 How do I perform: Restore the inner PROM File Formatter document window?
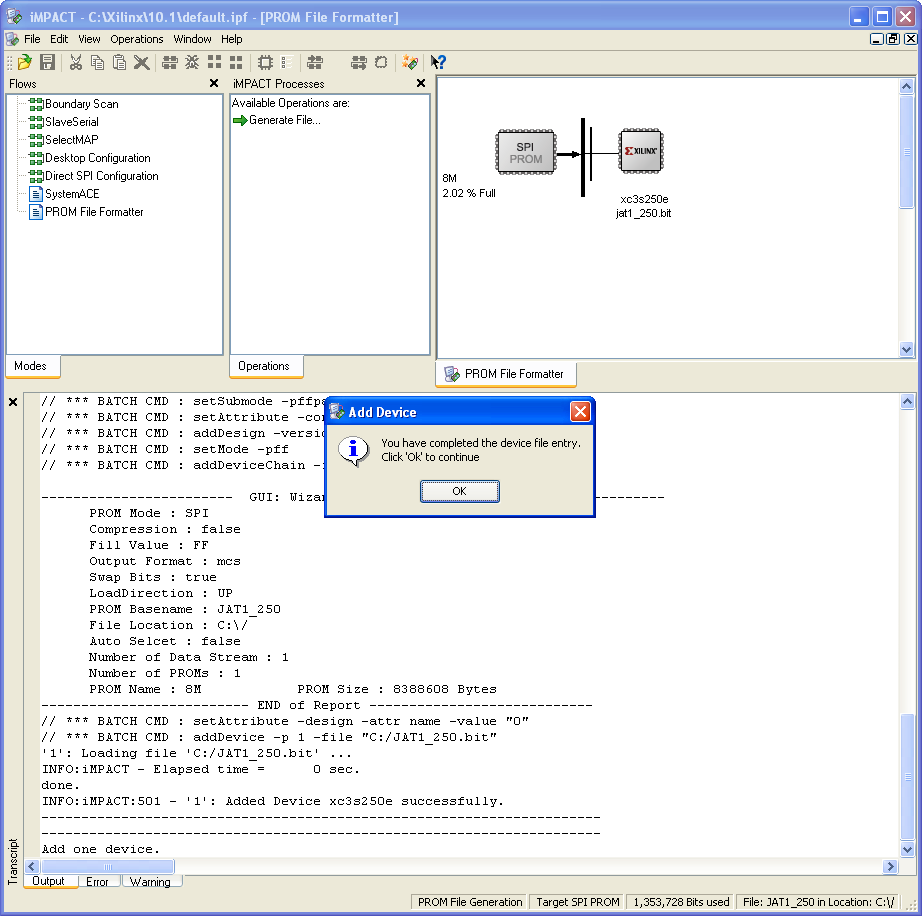pos(893,39)
